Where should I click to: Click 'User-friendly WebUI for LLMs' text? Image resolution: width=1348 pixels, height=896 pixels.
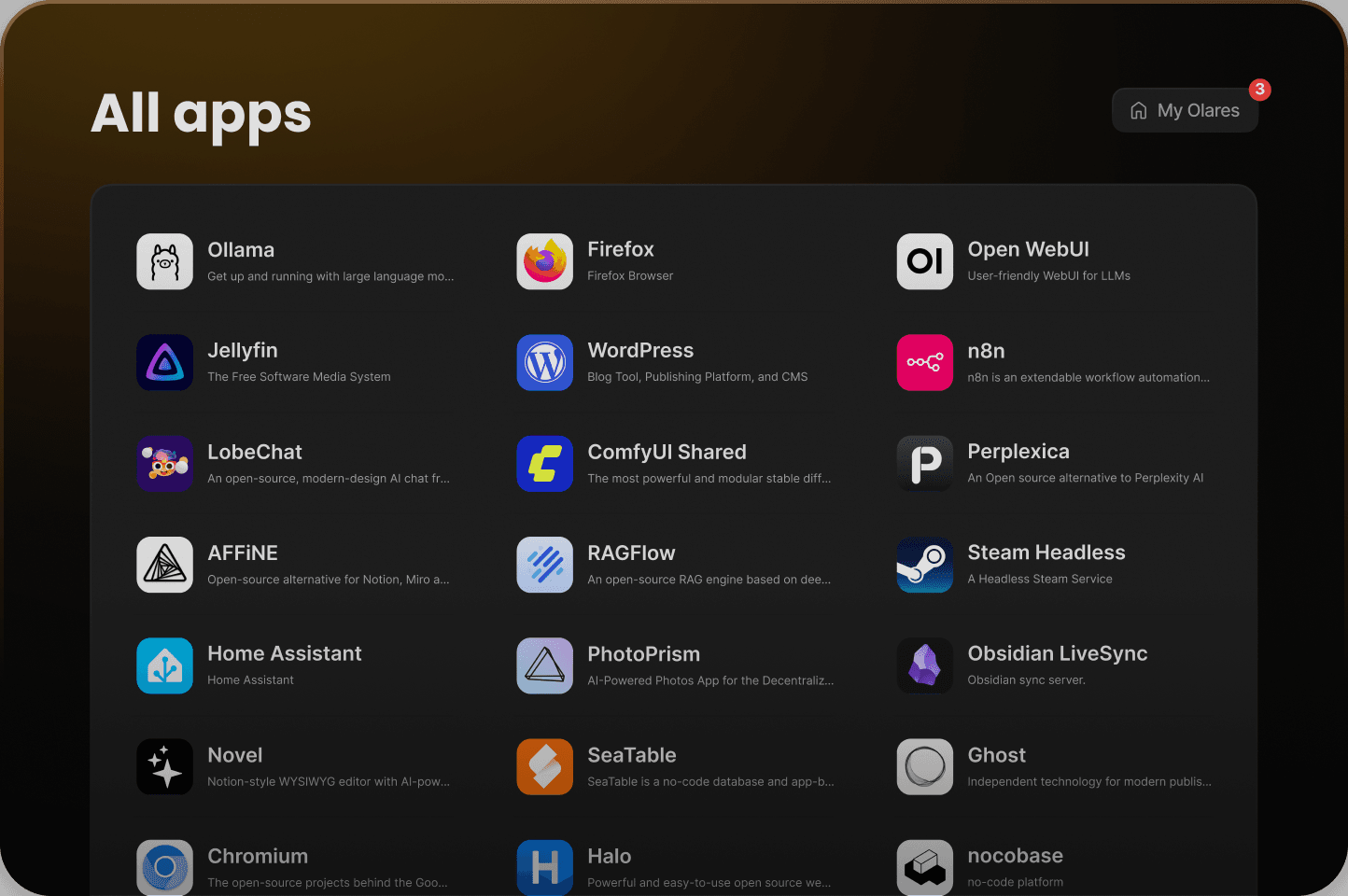[1048, 275]
